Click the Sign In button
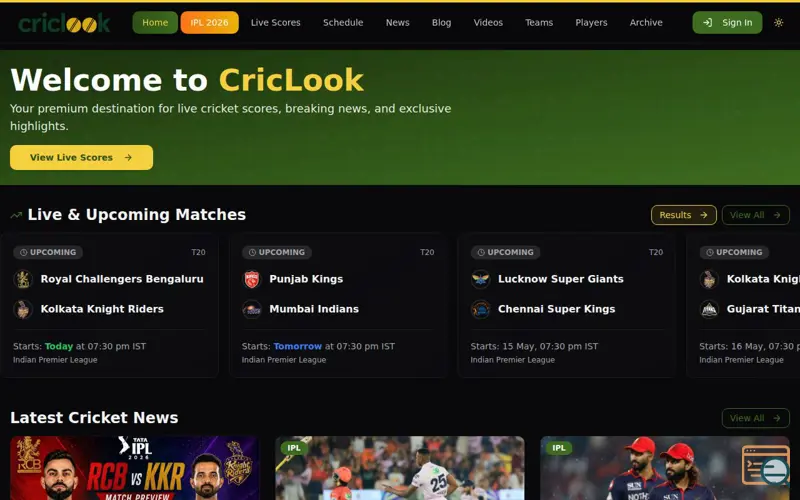The image size is (800, 500). 727,22
